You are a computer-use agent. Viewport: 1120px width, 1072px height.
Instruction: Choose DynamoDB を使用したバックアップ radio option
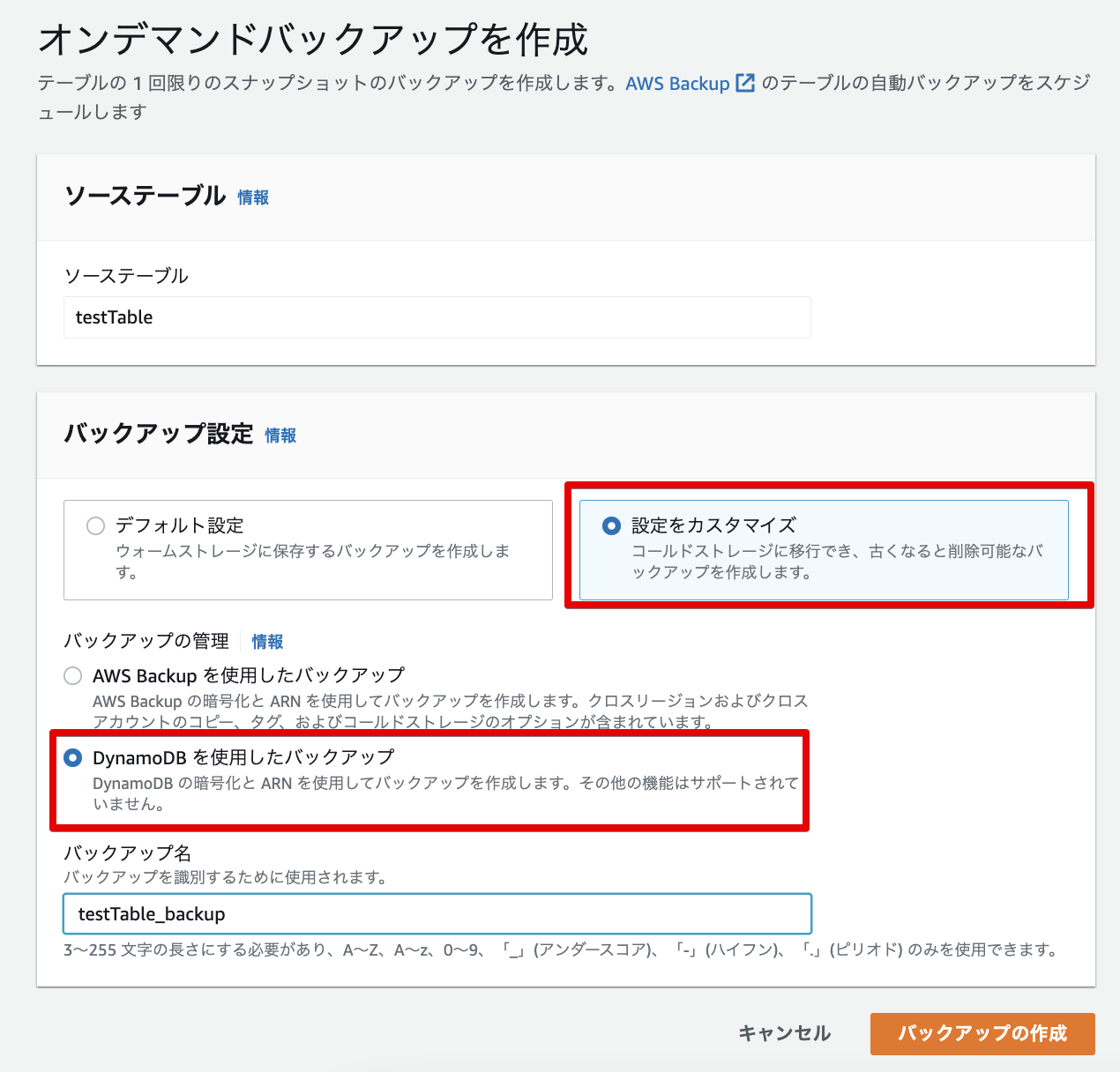[x=72, y=758]
